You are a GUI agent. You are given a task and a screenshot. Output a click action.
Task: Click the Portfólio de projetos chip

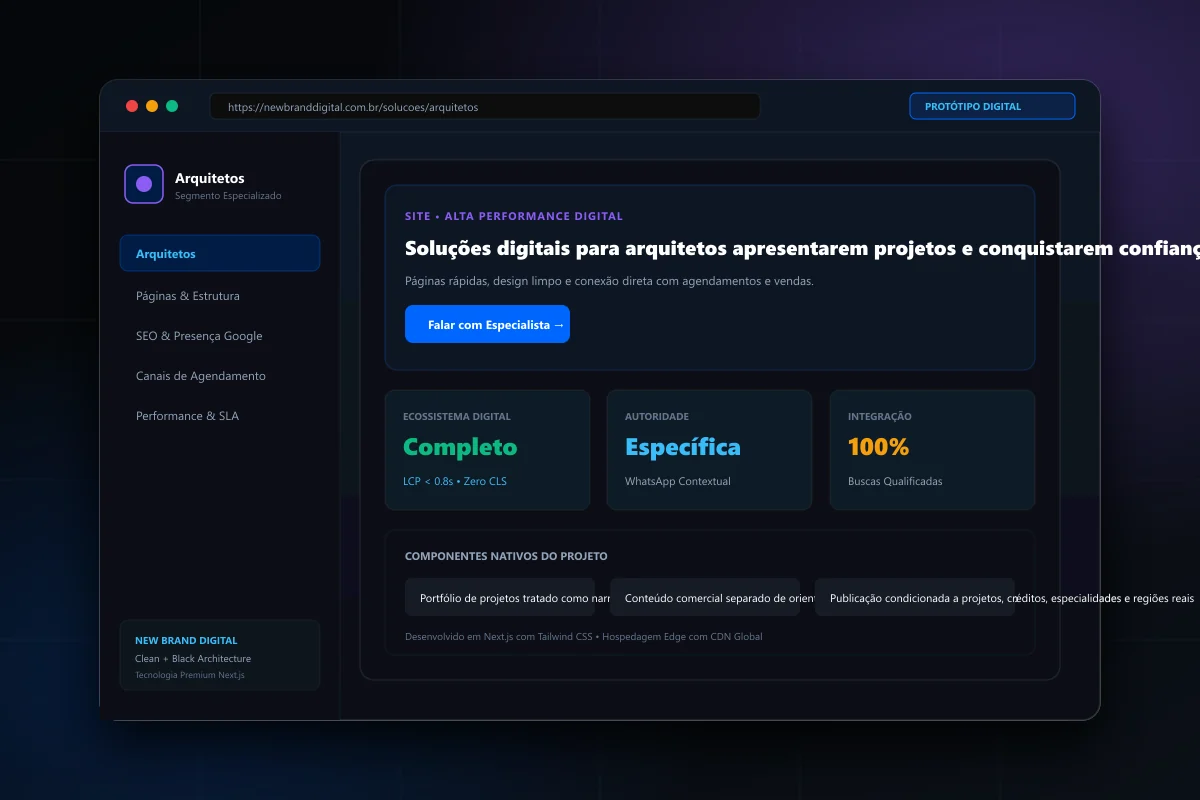(x=500, y=597)
